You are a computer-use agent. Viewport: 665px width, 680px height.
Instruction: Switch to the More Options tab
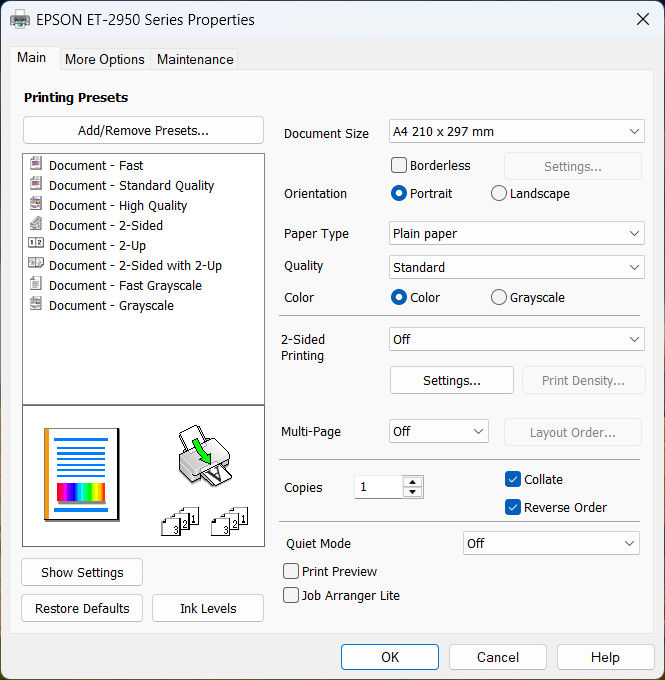pyautogui.click(x=104, y=59)
